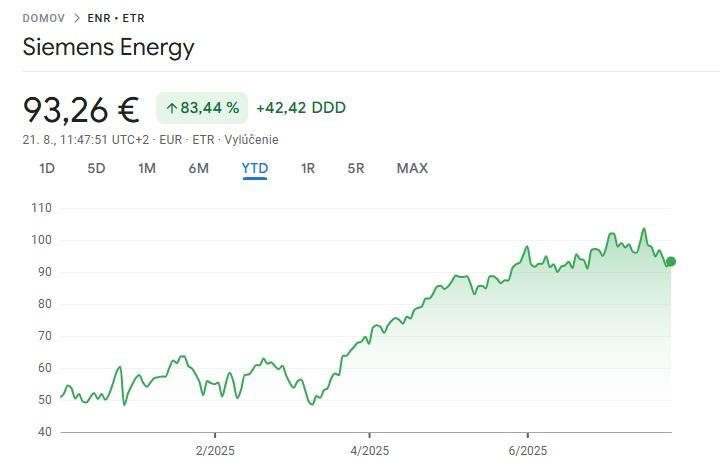Click the +42,42 DDD change value
Image resolution: width=720 pixels, height=469 pixels.
click(x=301, y=108)
